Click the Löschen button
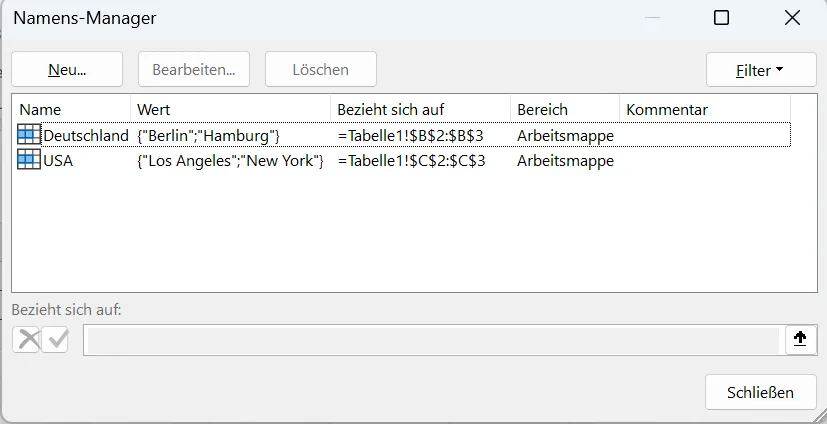The height and width of the screenshot is (424, 827). (321, 69)
